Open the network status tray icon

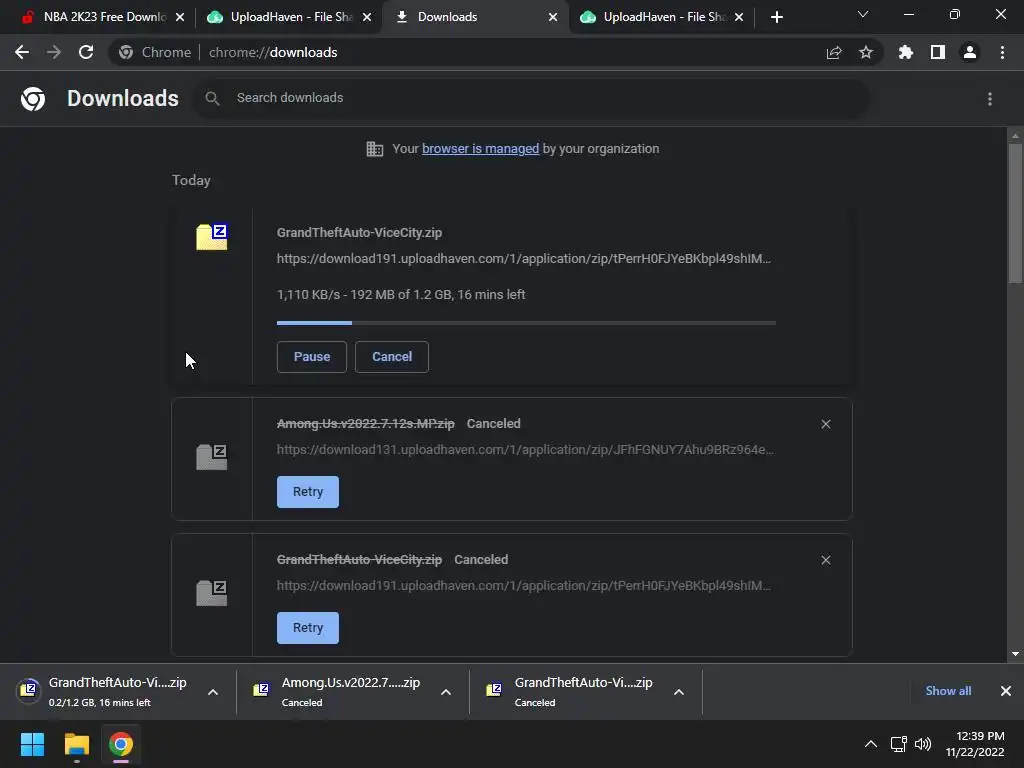click(899, 744)
